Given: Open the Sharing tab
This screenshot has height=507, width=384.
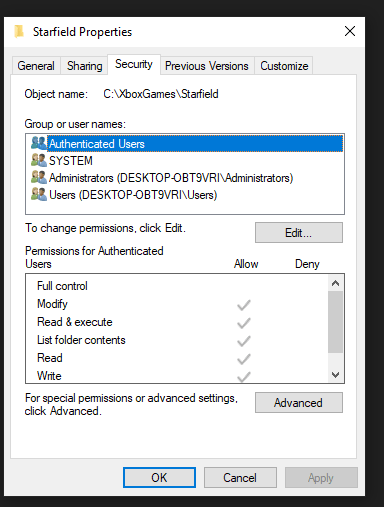Looking at the screenshot, I should [85, 66].
